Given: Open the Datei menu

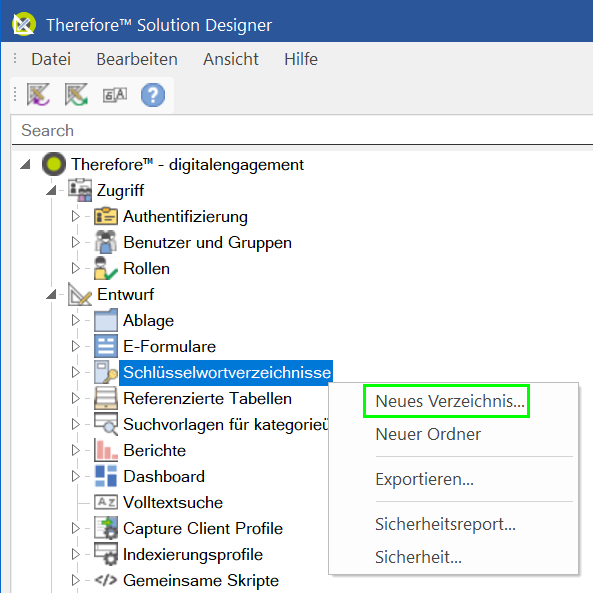Looking at the screenshot, I should pyautogui.click(x=51, y=59).
